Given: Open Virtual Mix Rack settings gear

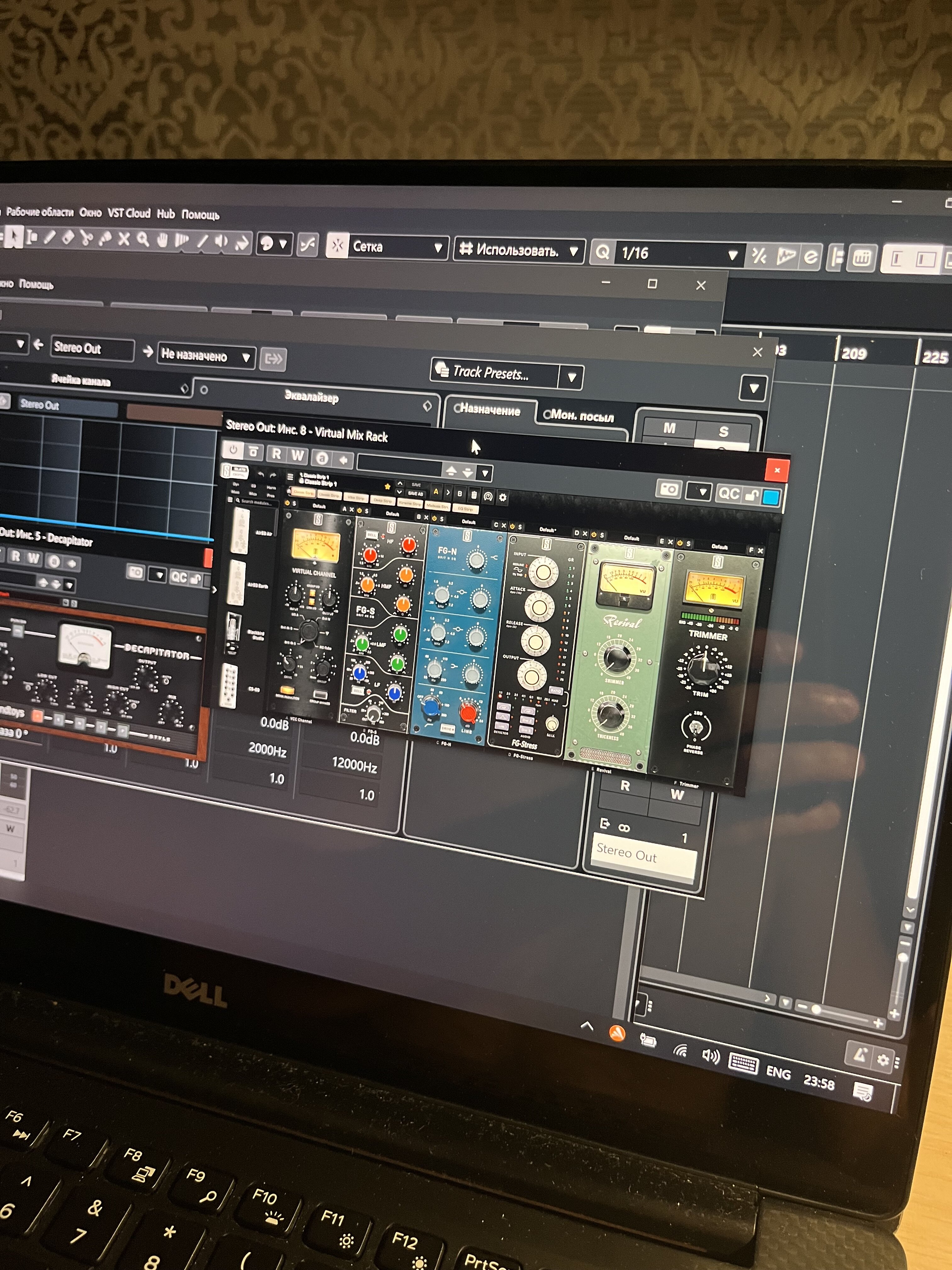Looking at the screenshot, I should [503, 497].
